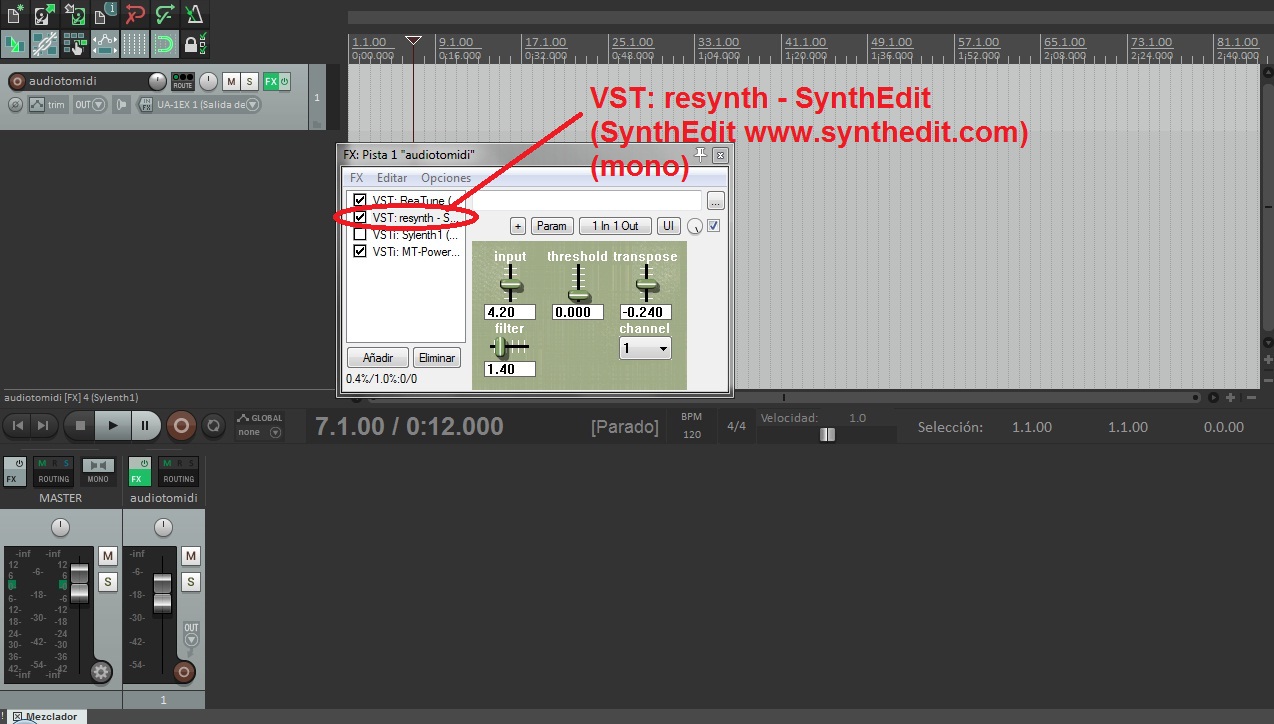Open Opciones menu in FX window
Viewport: 1274px width, 724px height.
click(x=446, y=178)
